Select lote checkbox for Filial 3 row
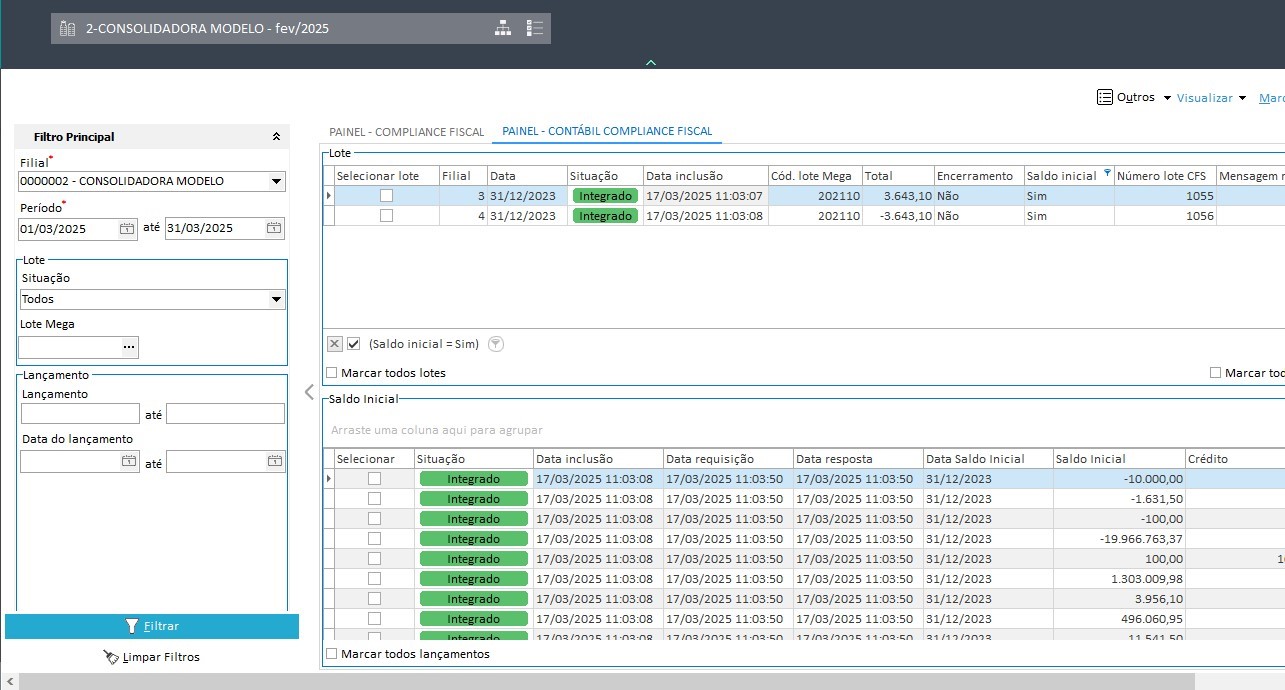1285x690 pixels. coord(386,196)
